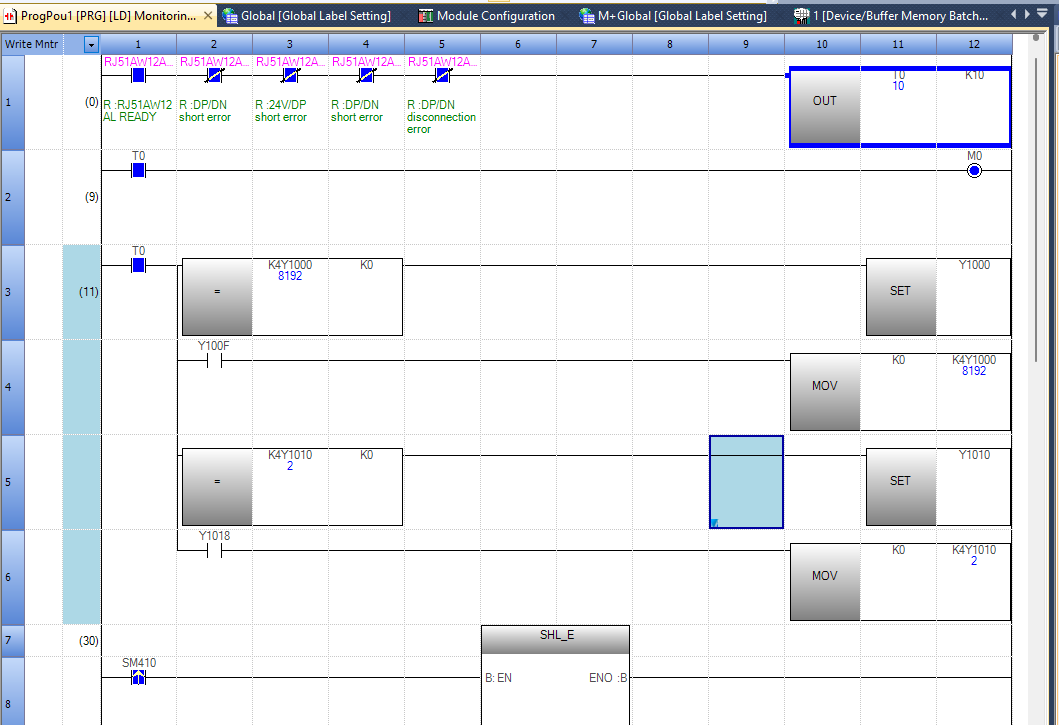Open the Write Mntr dropdown arrow

[x=91, y=45]
